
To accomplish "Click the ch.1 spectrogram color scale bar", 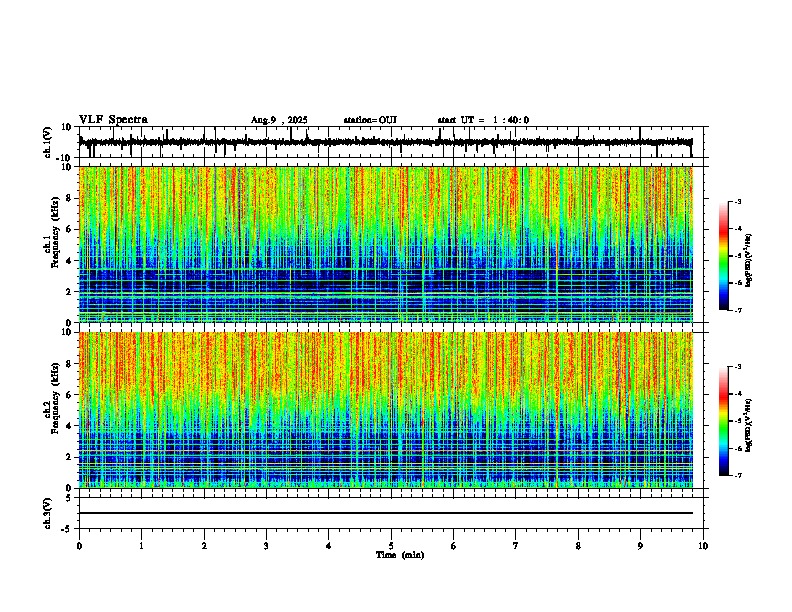I will pyautogui.click(x=724, y=256).
